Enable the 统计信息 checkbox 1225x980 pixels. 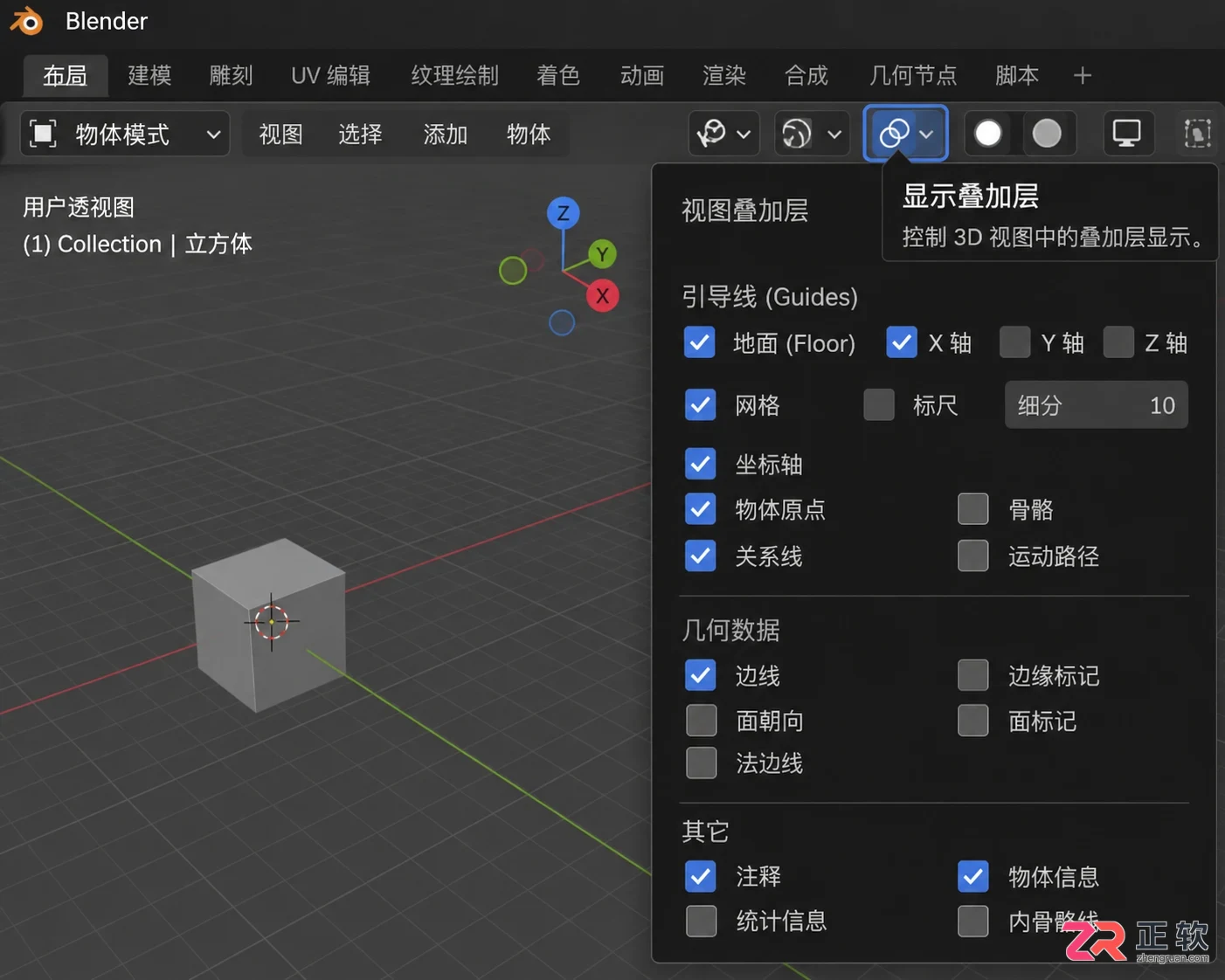pyautogui.click(x=701, y=921)
